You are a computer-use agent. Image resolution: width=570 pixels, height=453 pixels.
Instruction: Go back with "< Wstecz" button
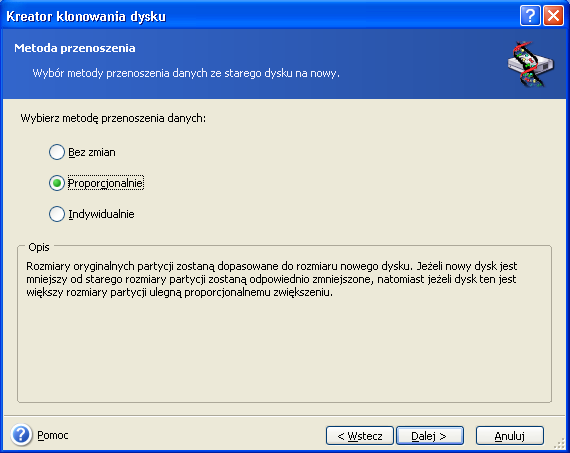(360, 436)
